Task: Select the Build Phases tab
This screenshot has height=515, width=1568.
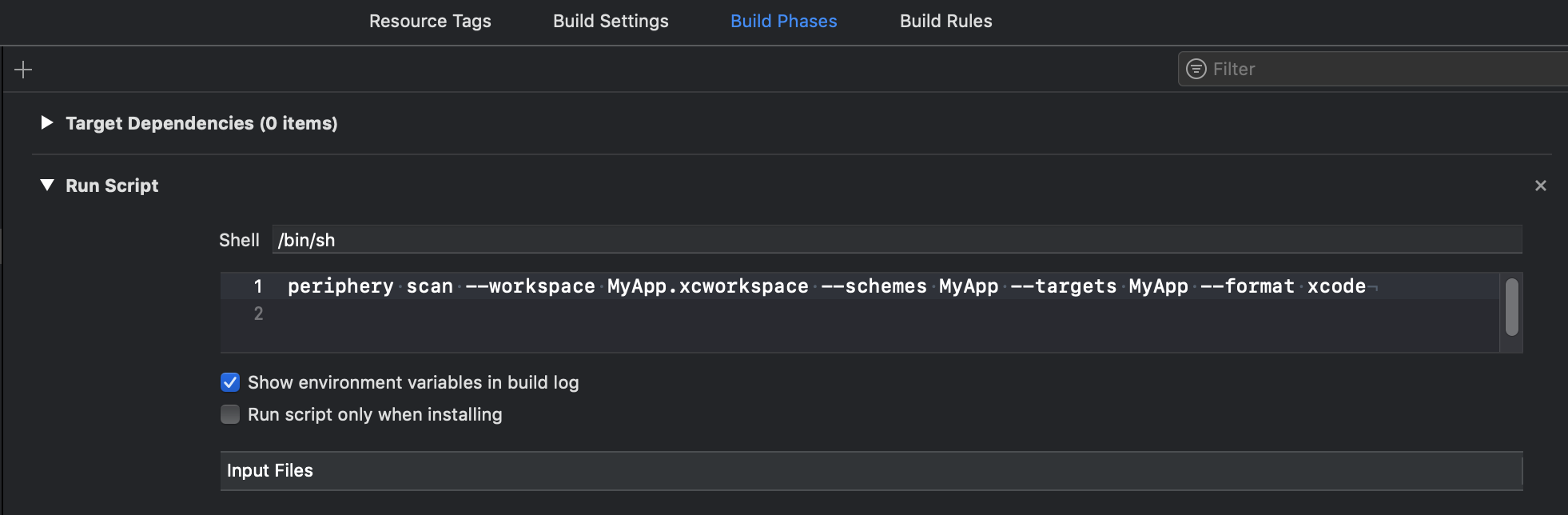Action: [x=783, y=22]
